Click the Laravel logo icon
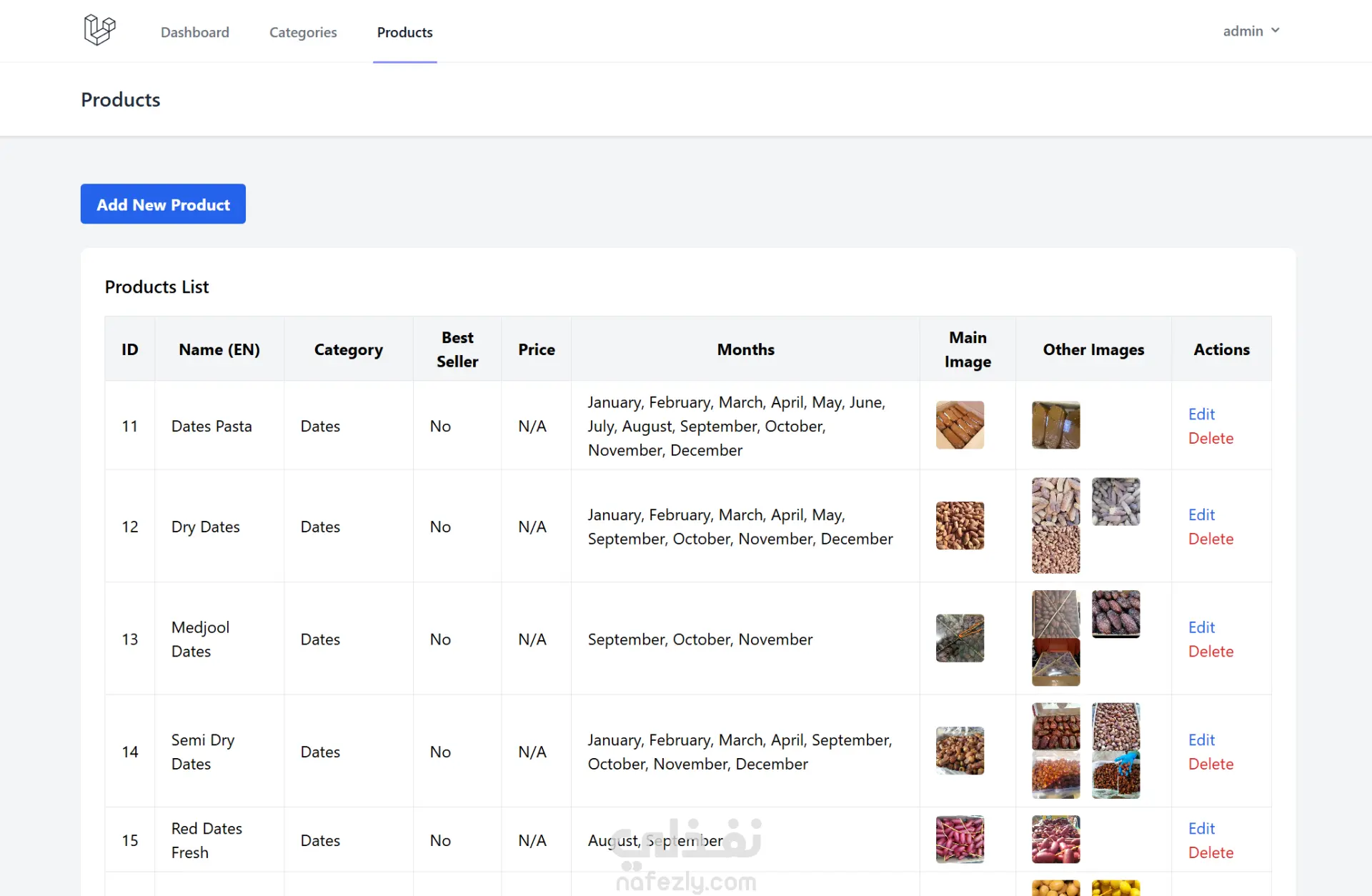 point(99,30)
